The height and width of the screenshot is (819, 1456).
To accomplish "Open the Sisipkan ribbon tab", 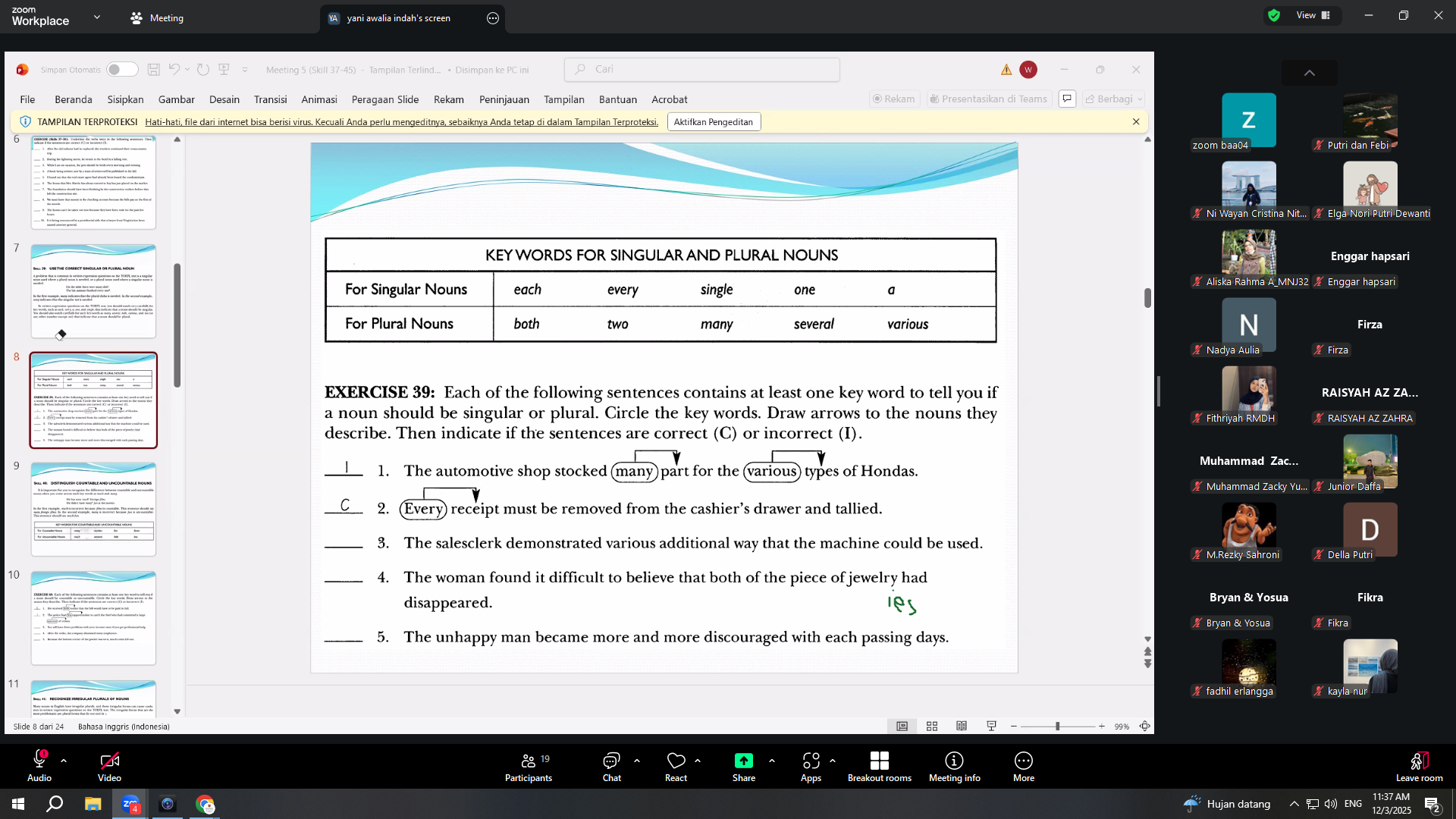I will click(125, 99).
